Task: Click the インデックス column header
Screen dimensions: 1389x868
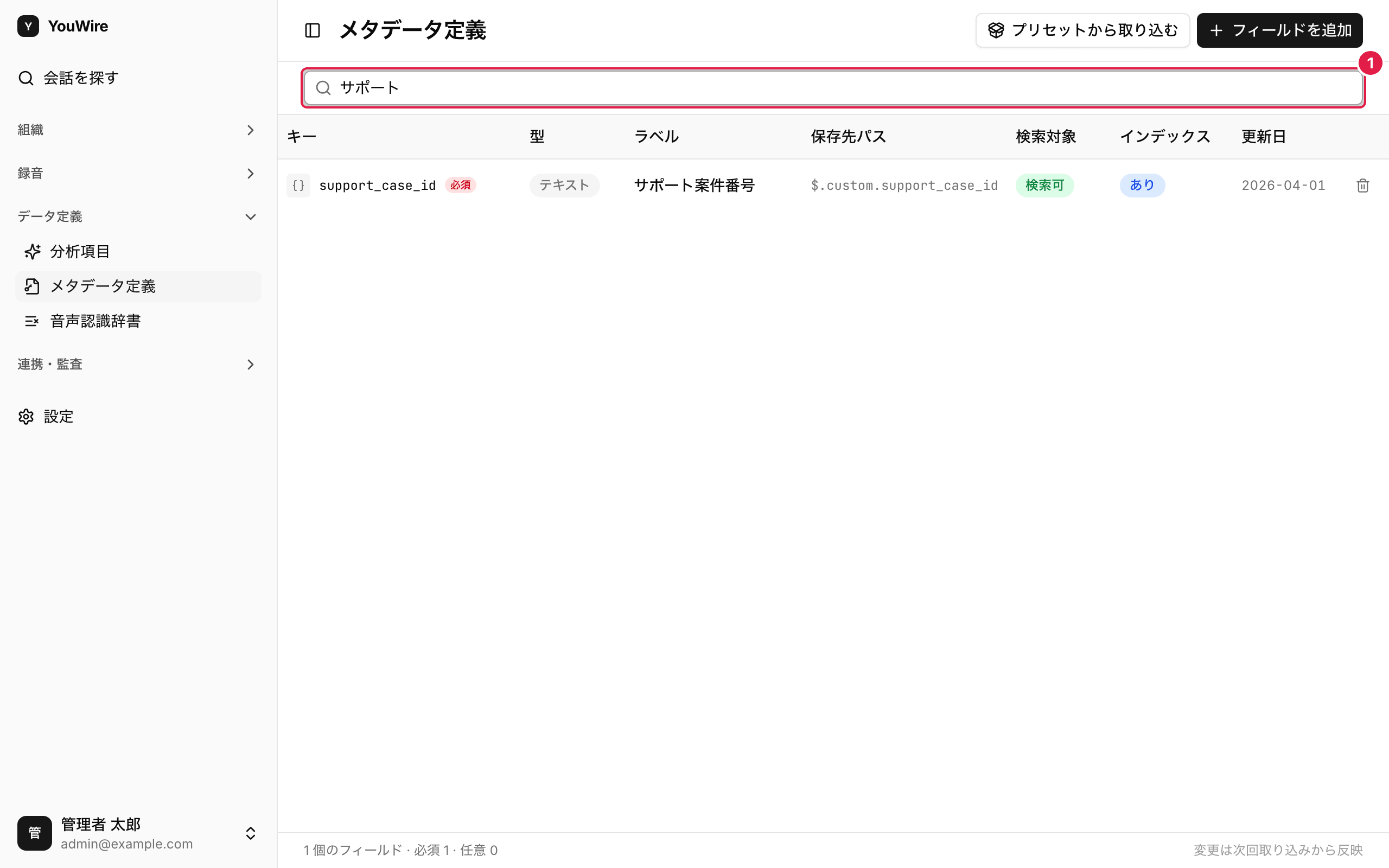Action: (x=1165, y=137)
